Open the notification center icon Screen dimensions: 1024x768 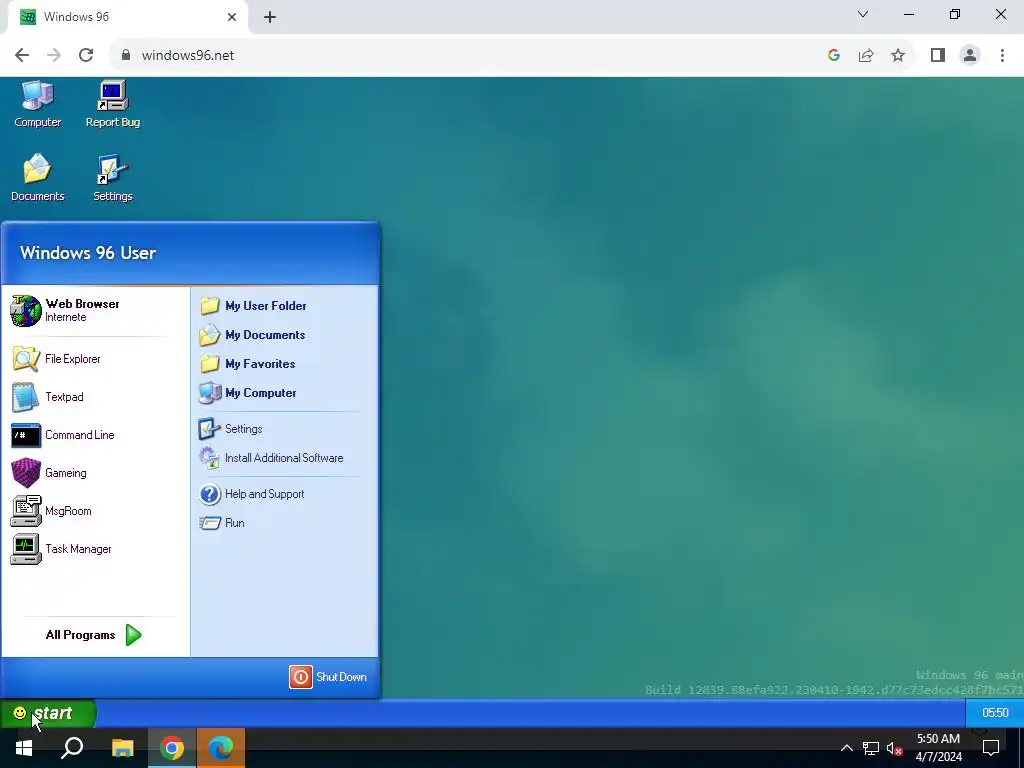[x=991, y=748]
